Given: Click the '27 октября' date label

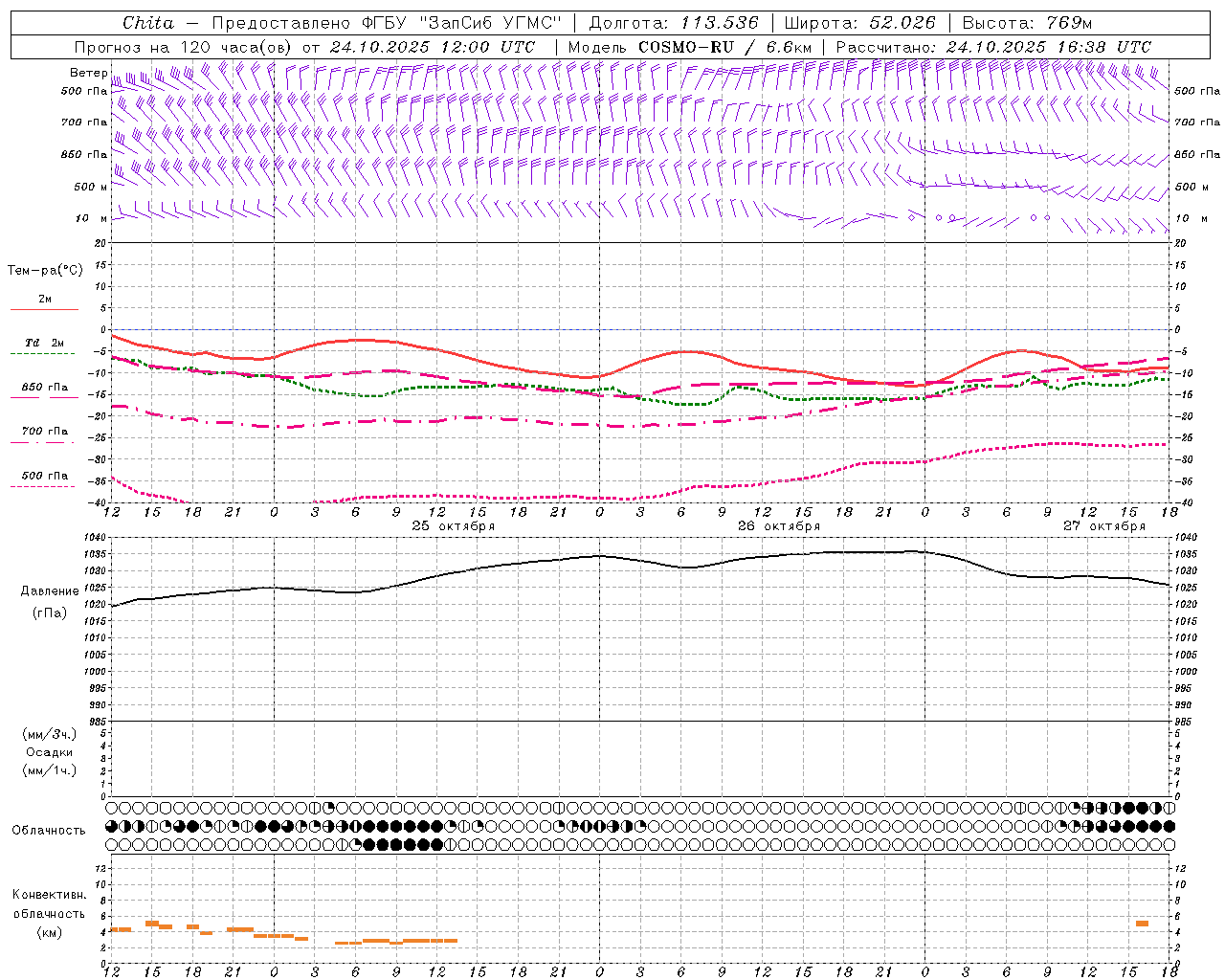Looking at the screenshot, I should click(1104, 526).
